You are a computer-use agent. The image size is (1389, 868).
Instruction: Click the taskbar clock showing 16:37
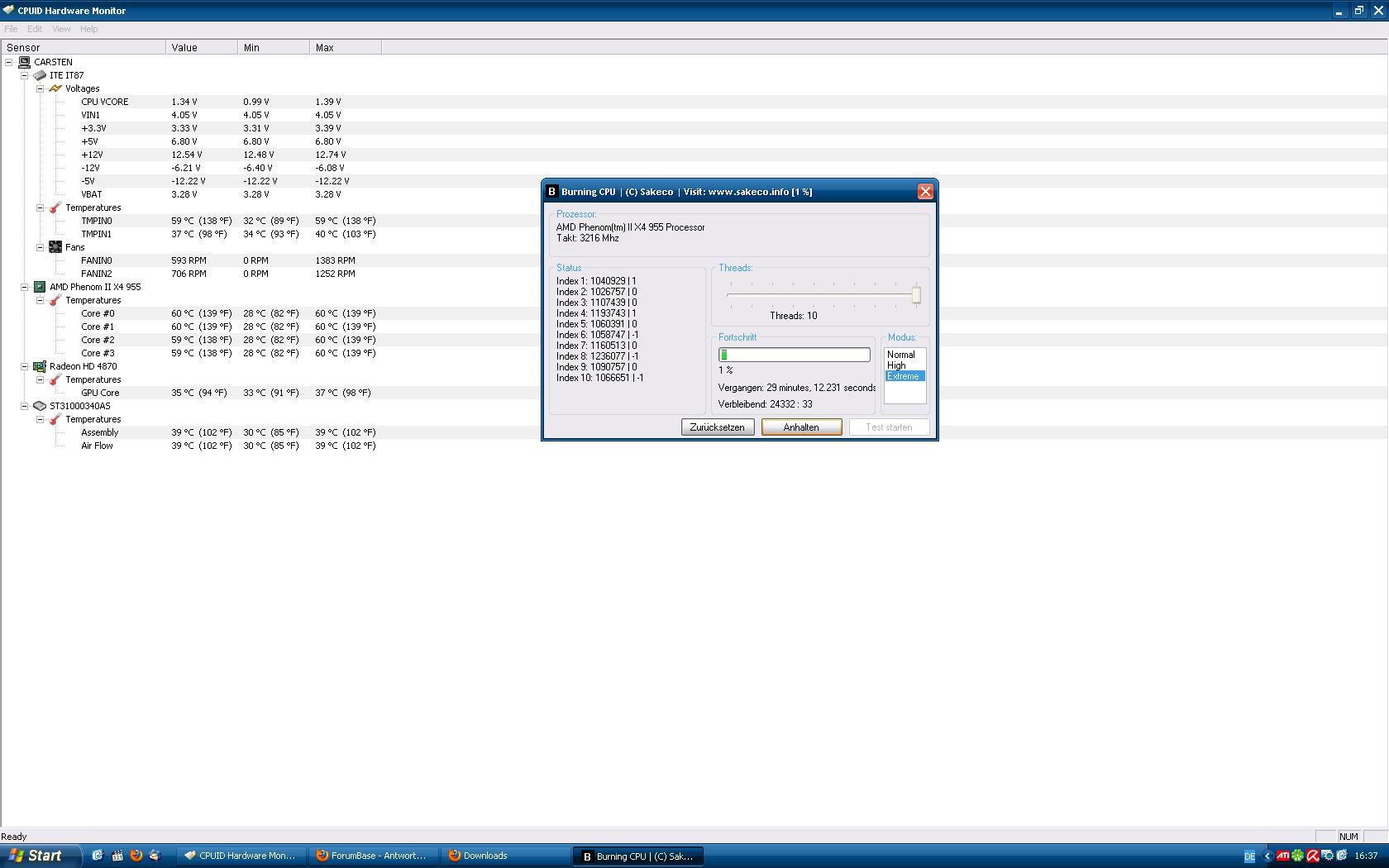[x=1366, y=856]
